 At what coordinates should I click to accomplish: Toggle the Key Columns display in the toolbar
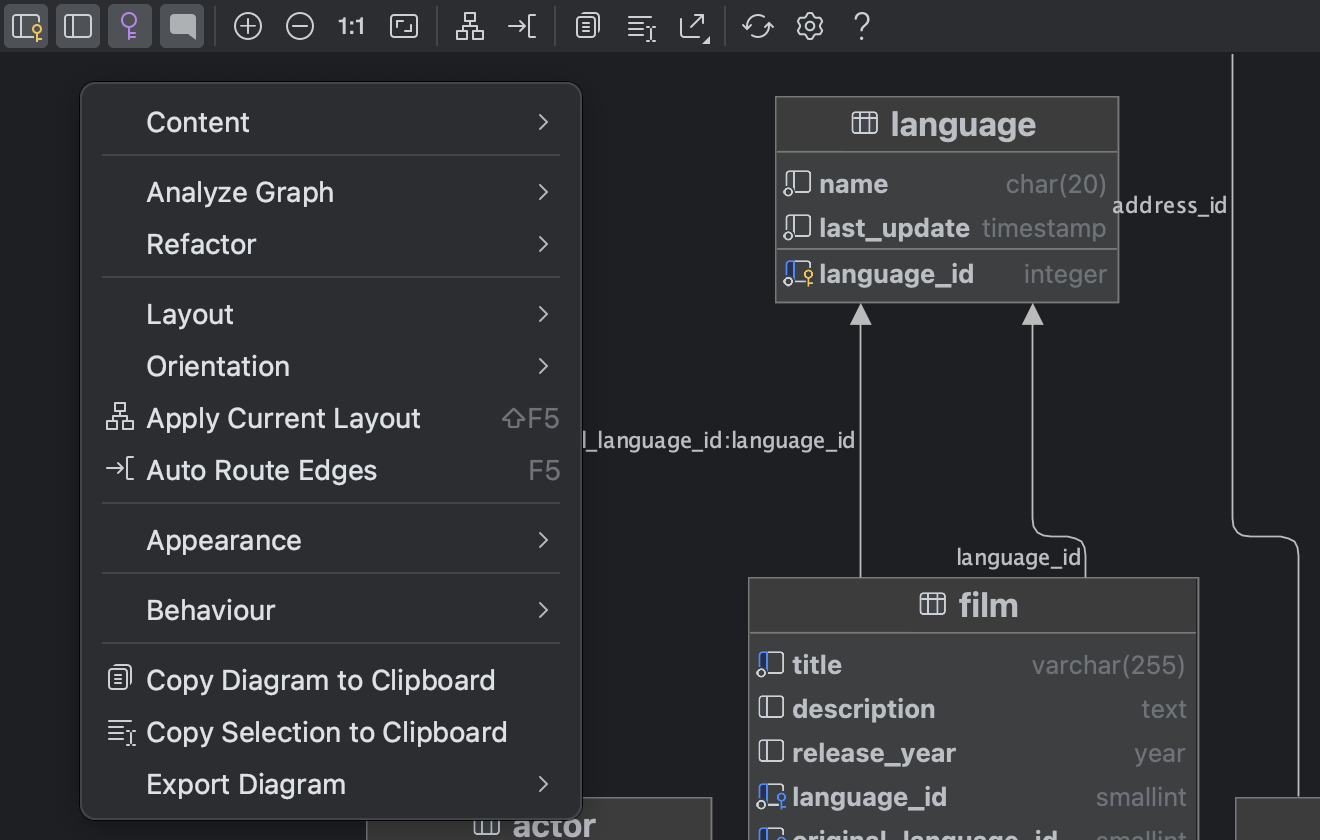pos(26,26)
